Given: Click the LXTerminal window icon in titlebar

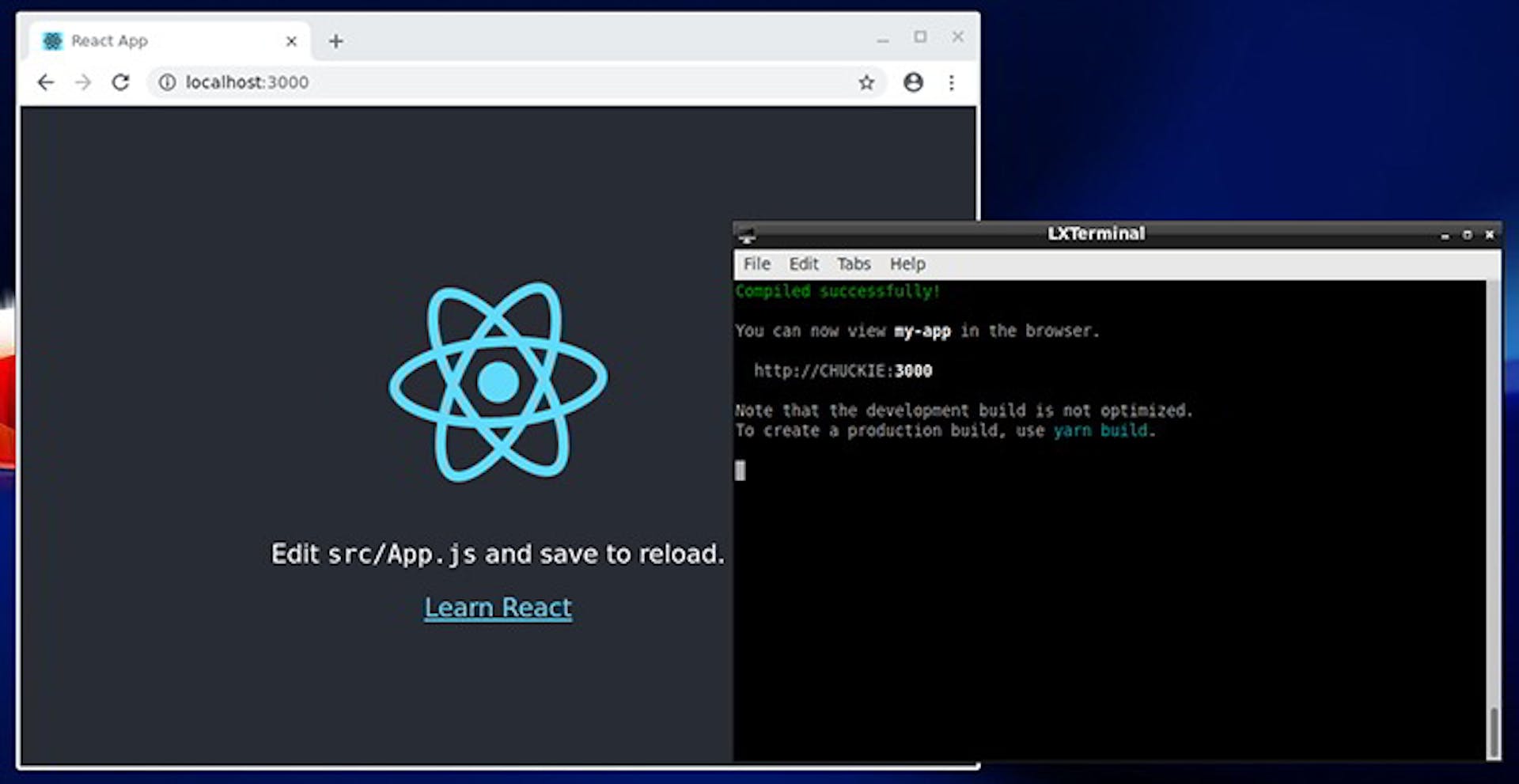Looking at the screenshot, I should tap(746, 234).
